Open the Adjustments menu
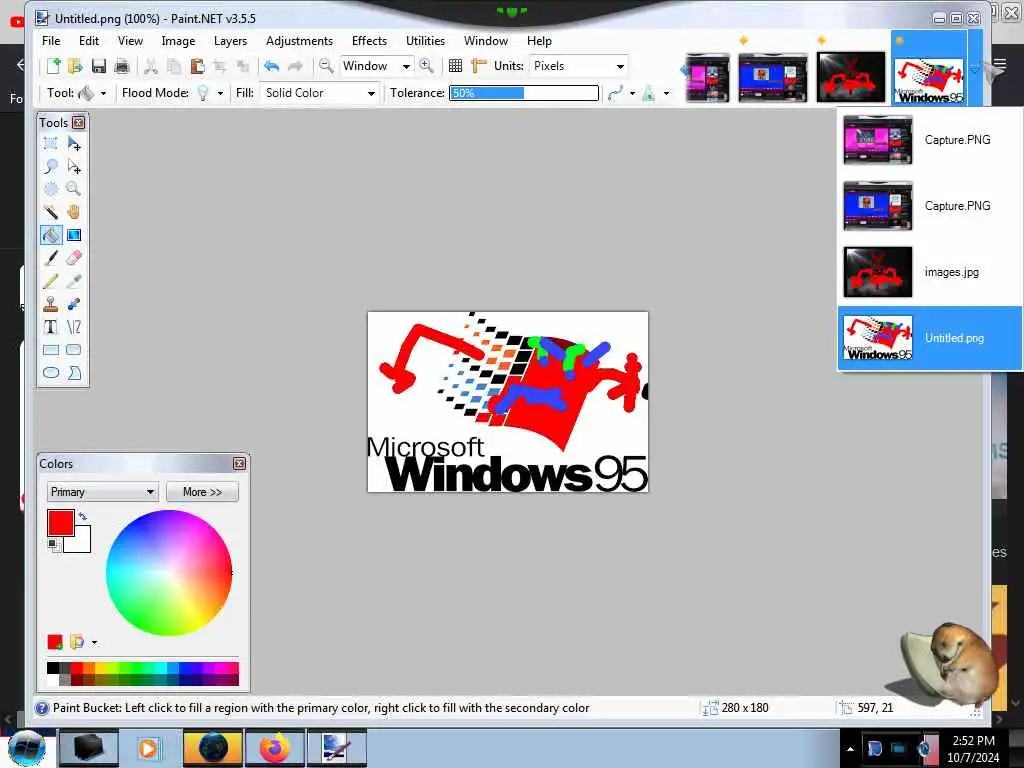Image resolution: width=1024 pixels, height=768 pixels. pyautogui.click(x=299, y=40)
